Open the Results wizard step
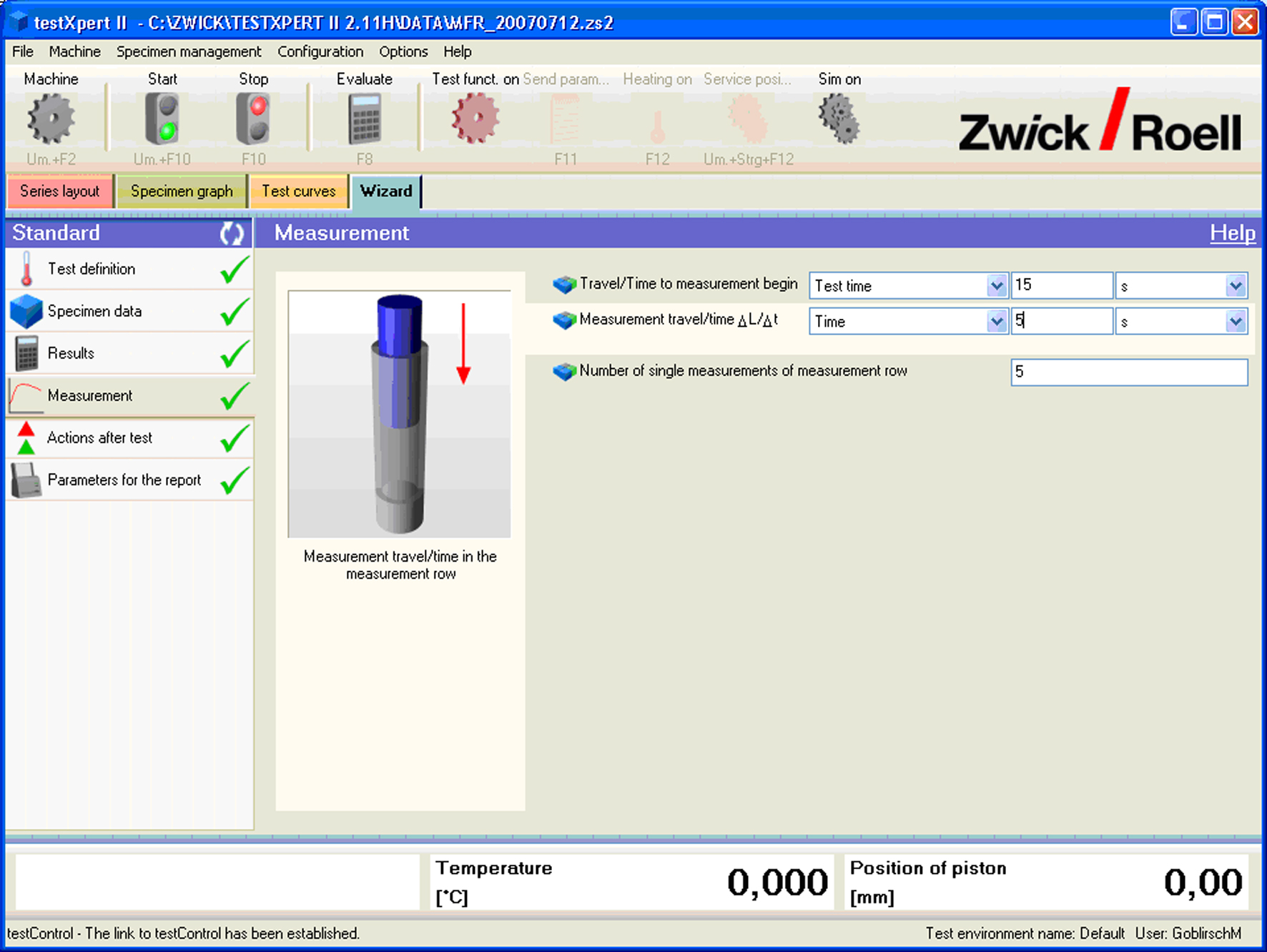Screen dimensions: 1267x952 [x=26, y=353]
